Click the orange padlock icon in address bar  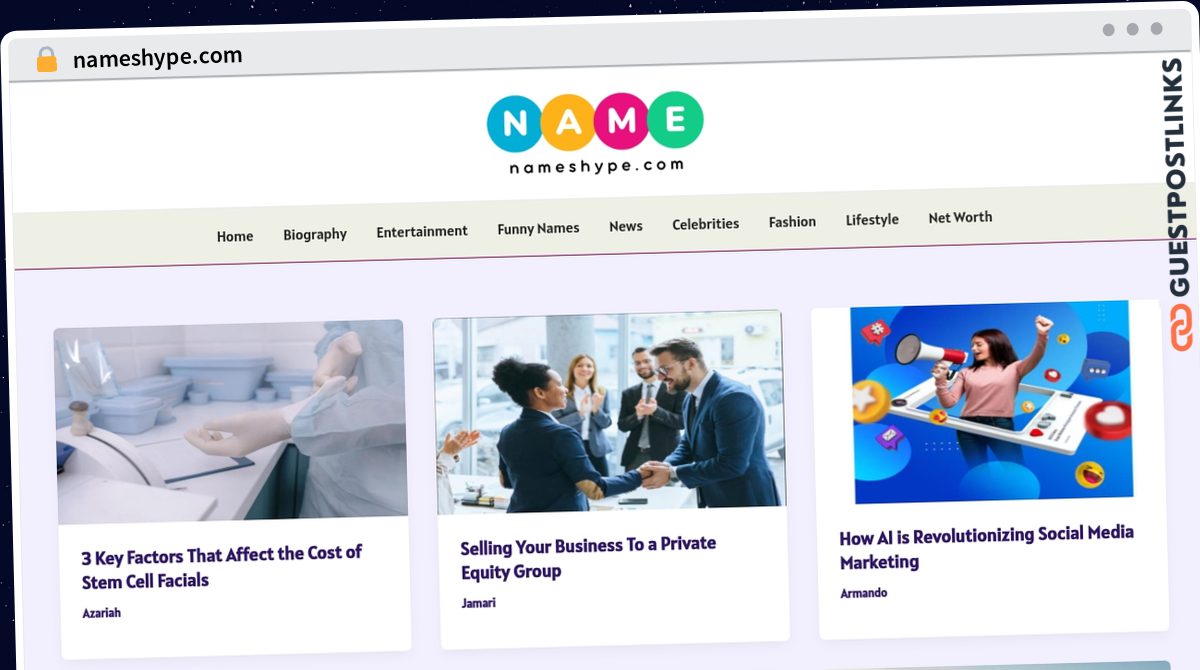47,60
